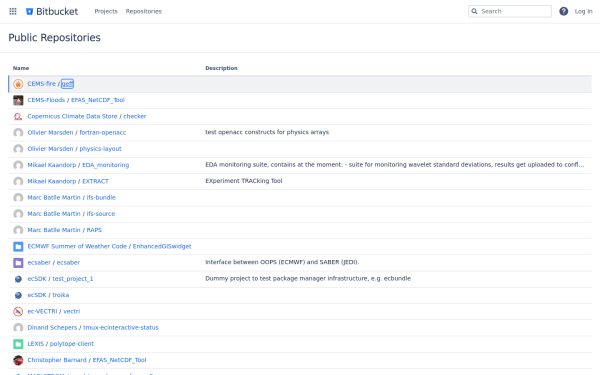
Task: Open the LEXIS project link
Action: 36,344
